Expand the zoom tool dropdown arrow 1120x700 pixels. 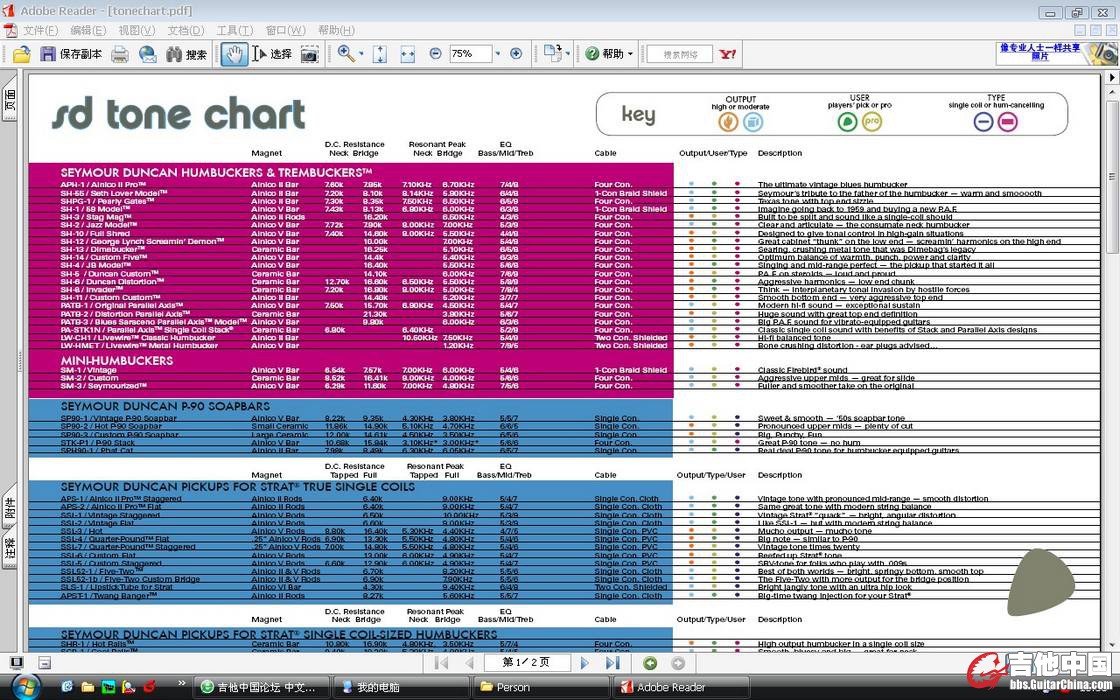tap(361, 54)
